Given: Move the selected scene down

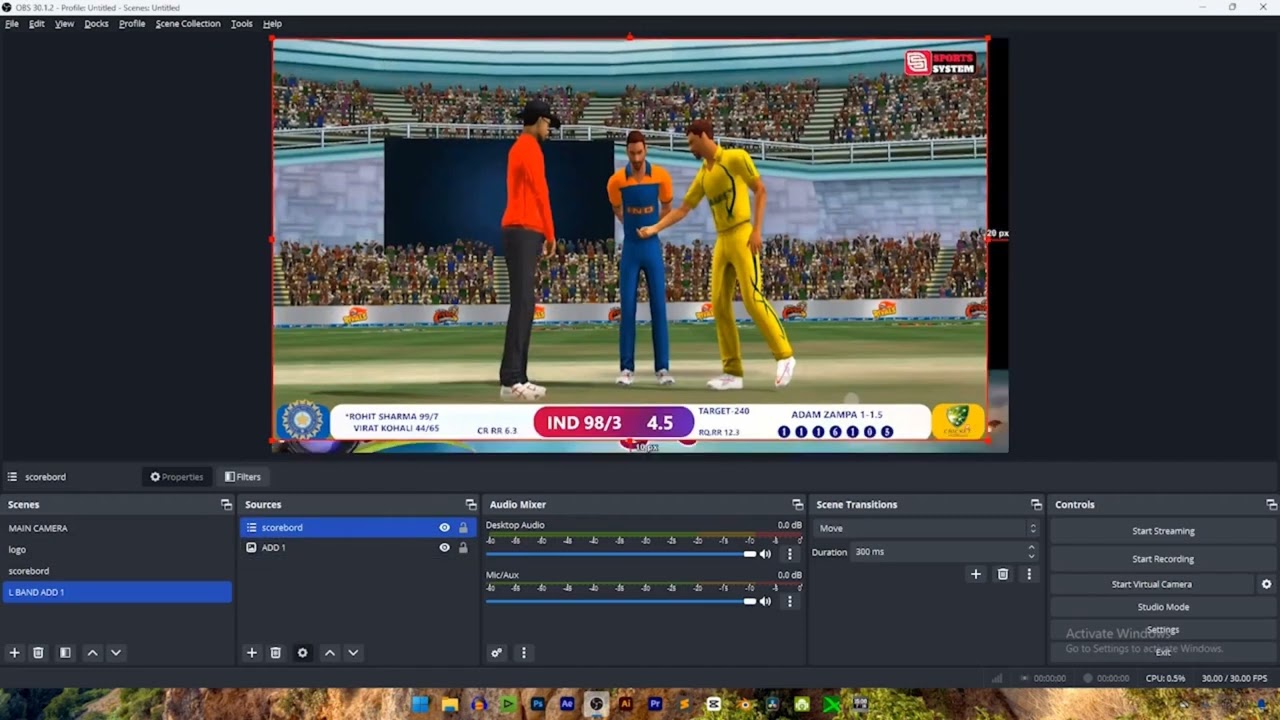Looking at the screenshot, I should (x=116, y=653).
